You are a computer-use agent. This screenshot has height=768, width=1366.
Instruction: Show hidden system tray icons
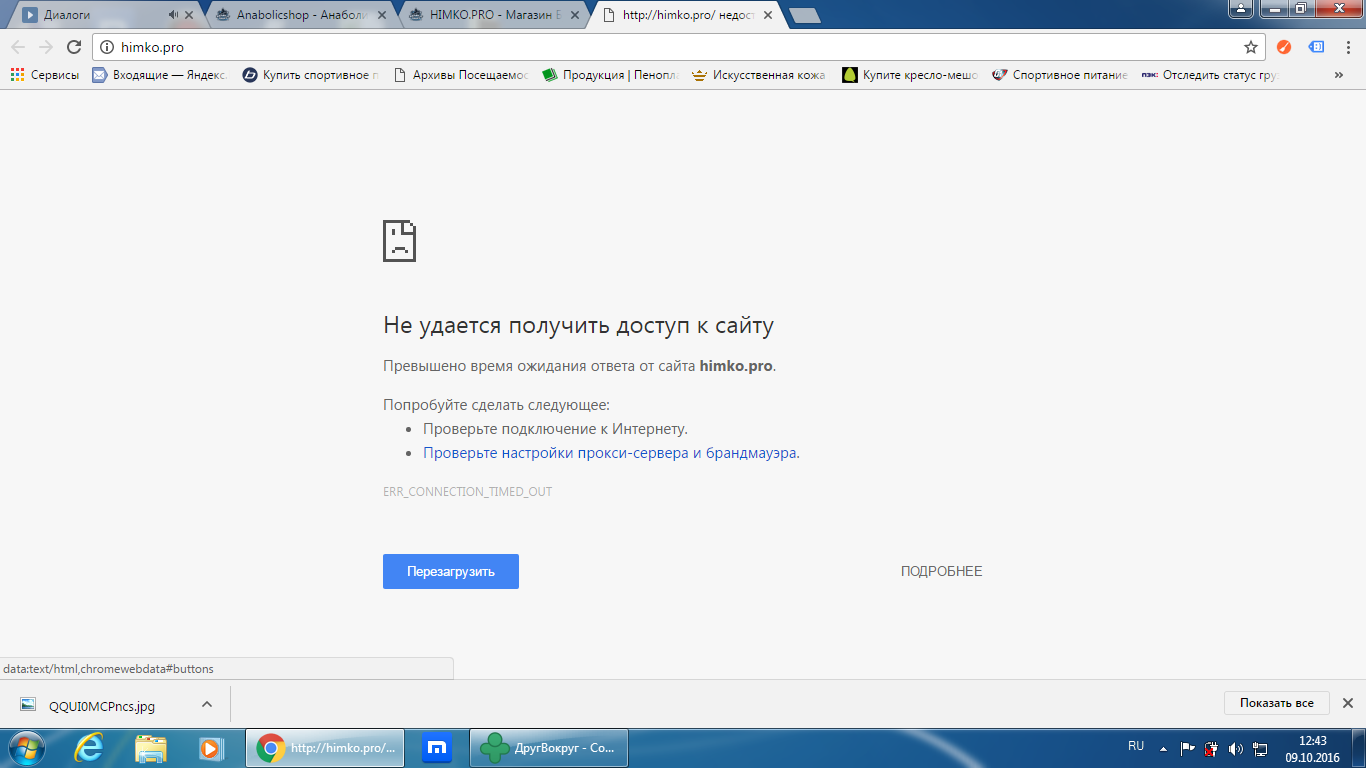1163,748
